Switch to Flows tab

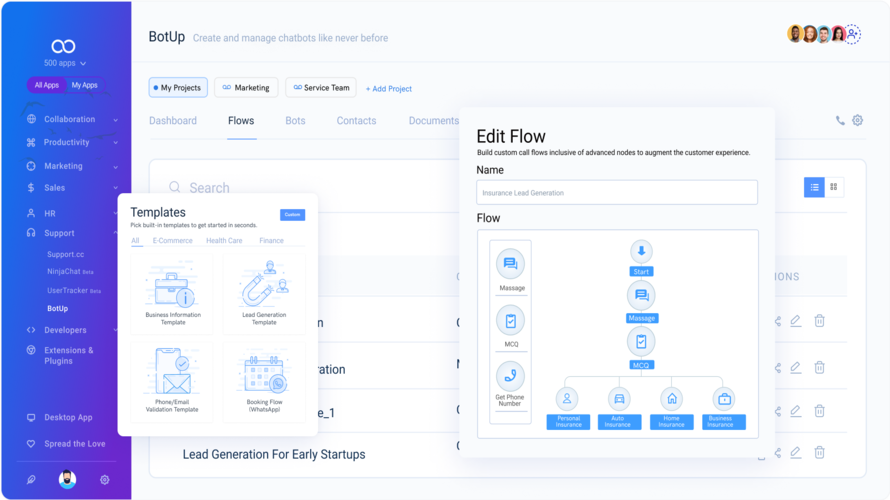tap(241, 121)
